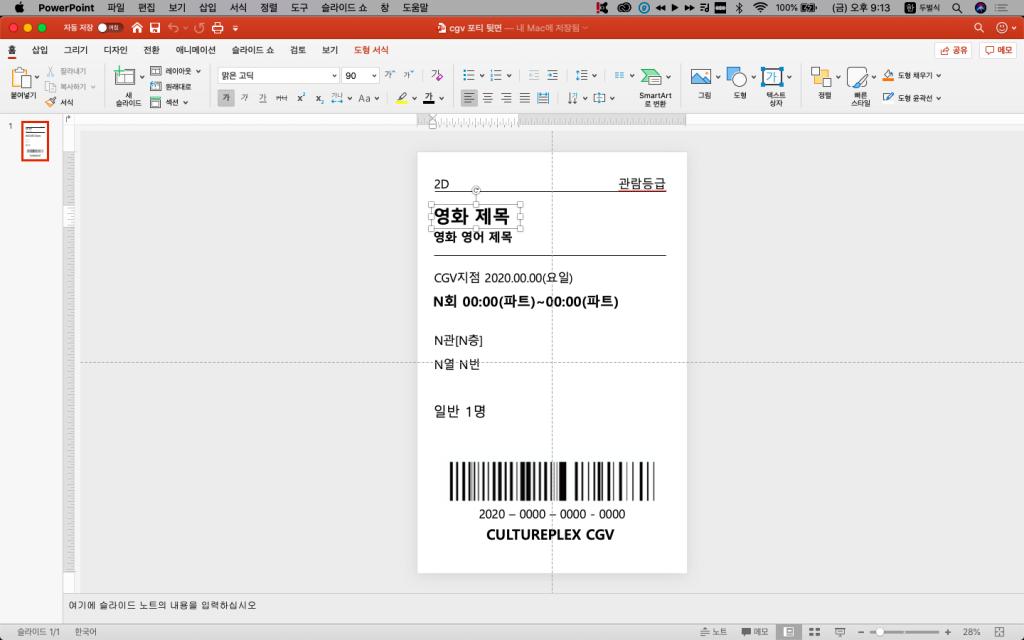
Task: Apply superscript formatting
Action: coord(300,98)
